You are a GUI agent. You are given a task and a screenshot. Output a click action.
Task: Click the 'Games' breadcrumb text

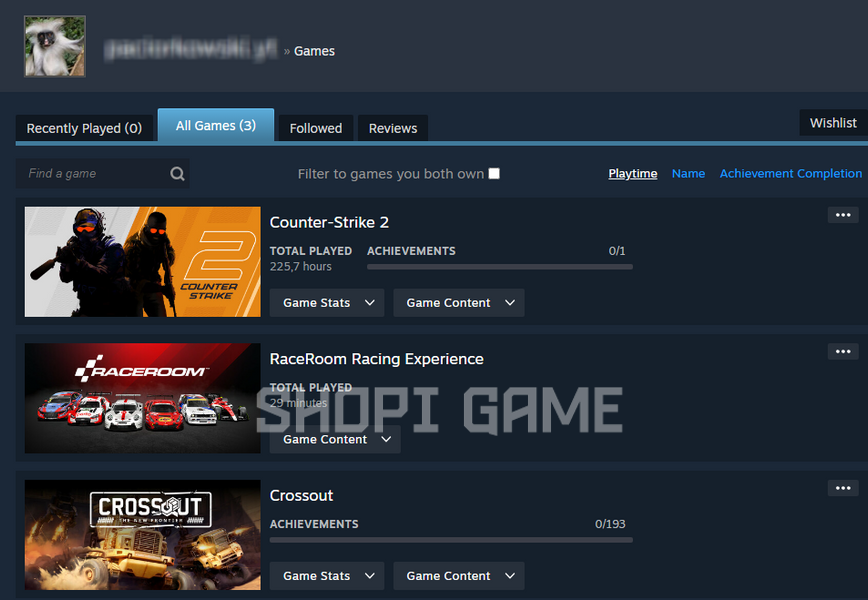(314, 51)
